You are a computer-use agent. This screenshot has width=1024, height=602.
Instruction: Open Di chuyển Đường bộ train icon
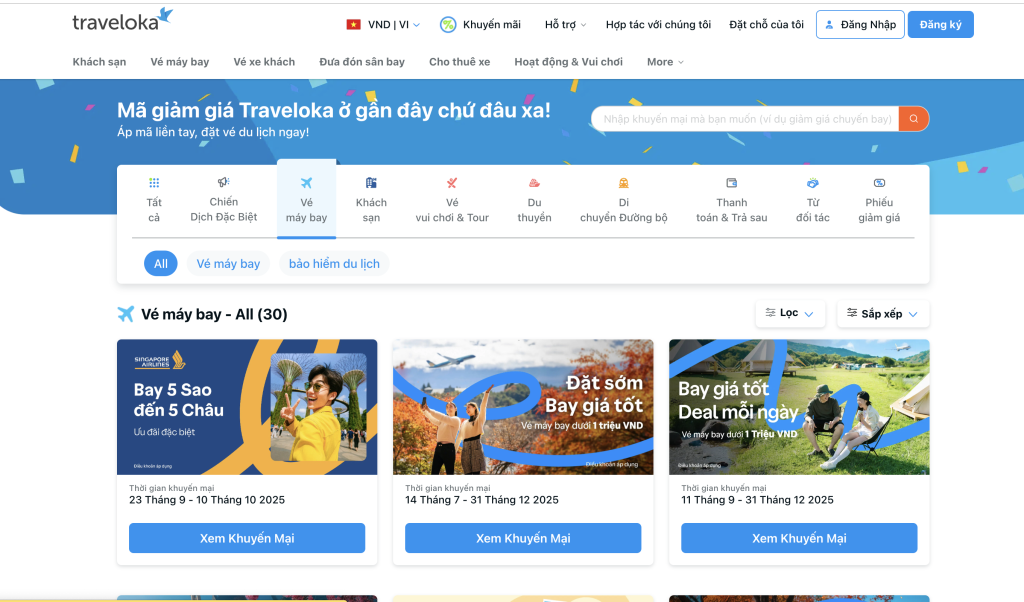pos(624,183)
